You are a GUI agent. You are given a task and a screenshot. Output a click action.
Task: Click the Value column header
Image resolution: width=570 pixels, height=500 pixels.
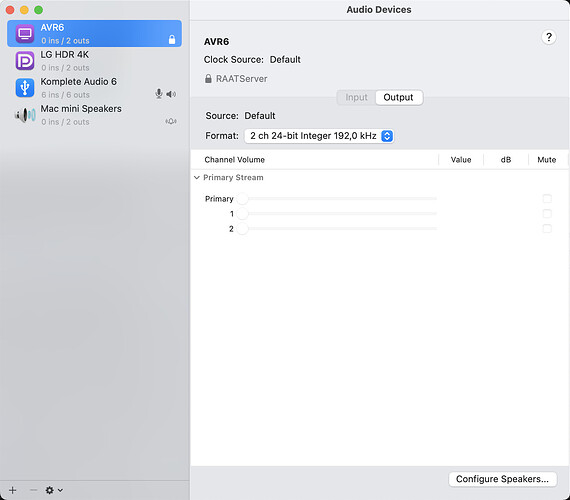click(x=461, y=160)
